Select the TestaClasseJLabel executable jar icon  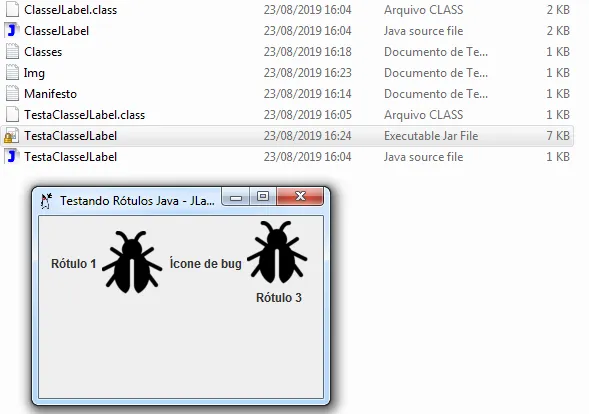(11, 136)
